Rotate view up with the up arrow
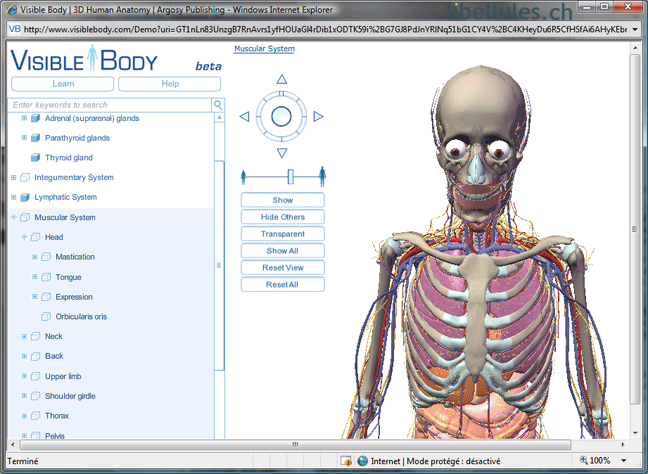 coord(282,79)
